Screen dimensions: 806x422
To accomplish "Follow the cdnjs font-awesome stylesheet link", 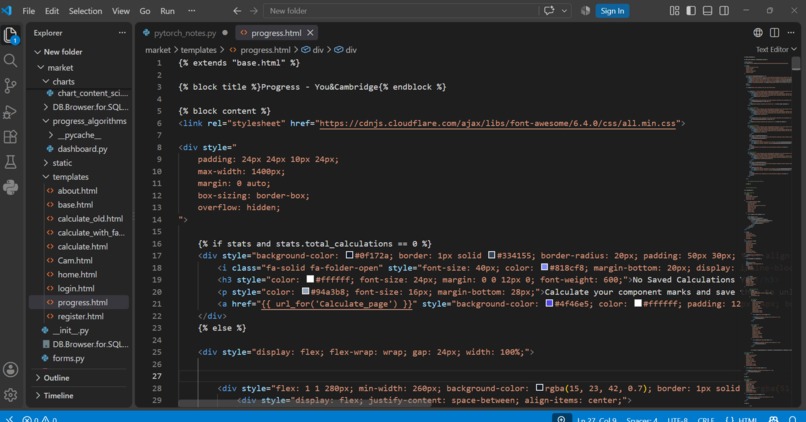I will click(x=498, y=123).
